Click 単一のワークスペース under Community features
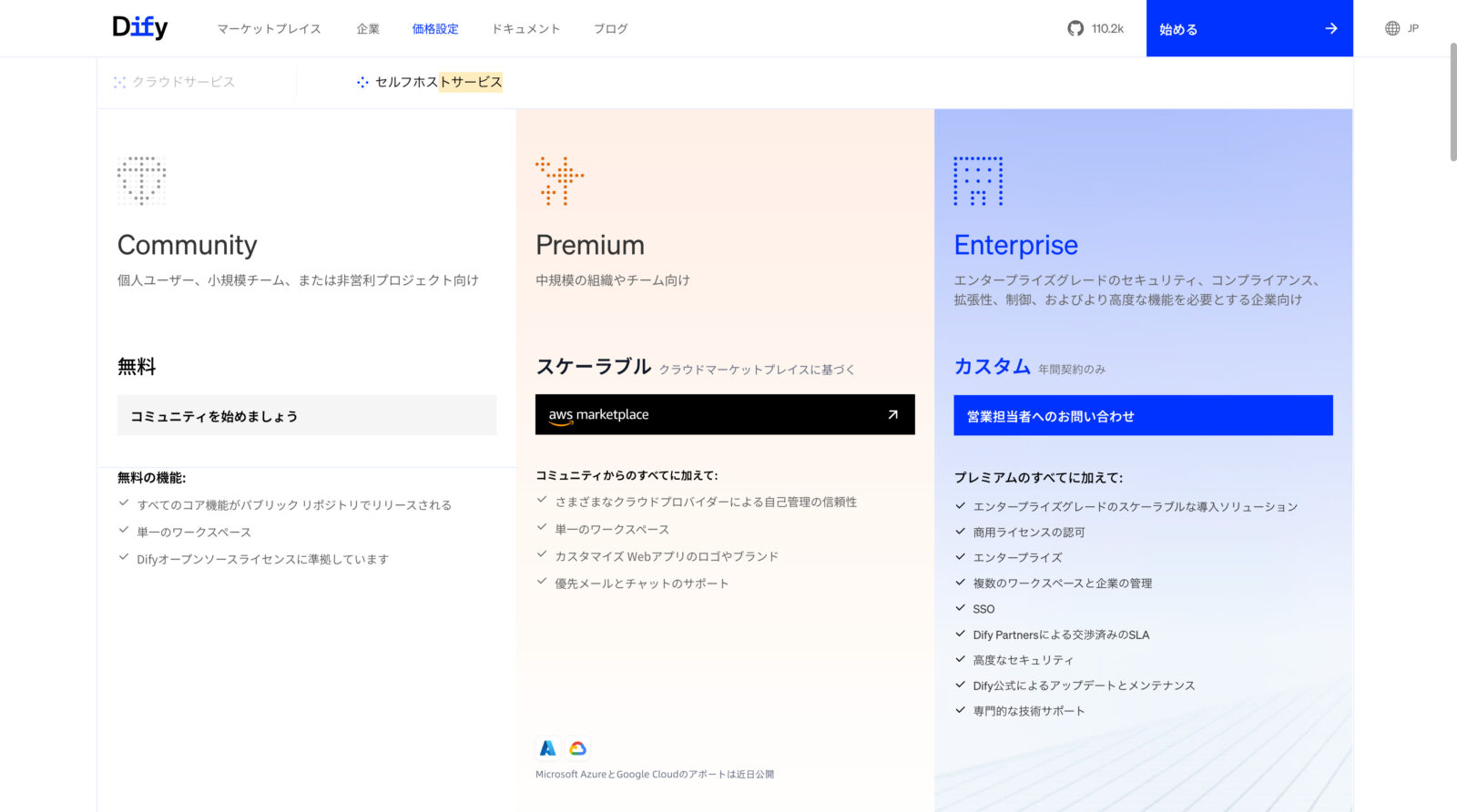 pyautogui.click(x=194, y=532)
